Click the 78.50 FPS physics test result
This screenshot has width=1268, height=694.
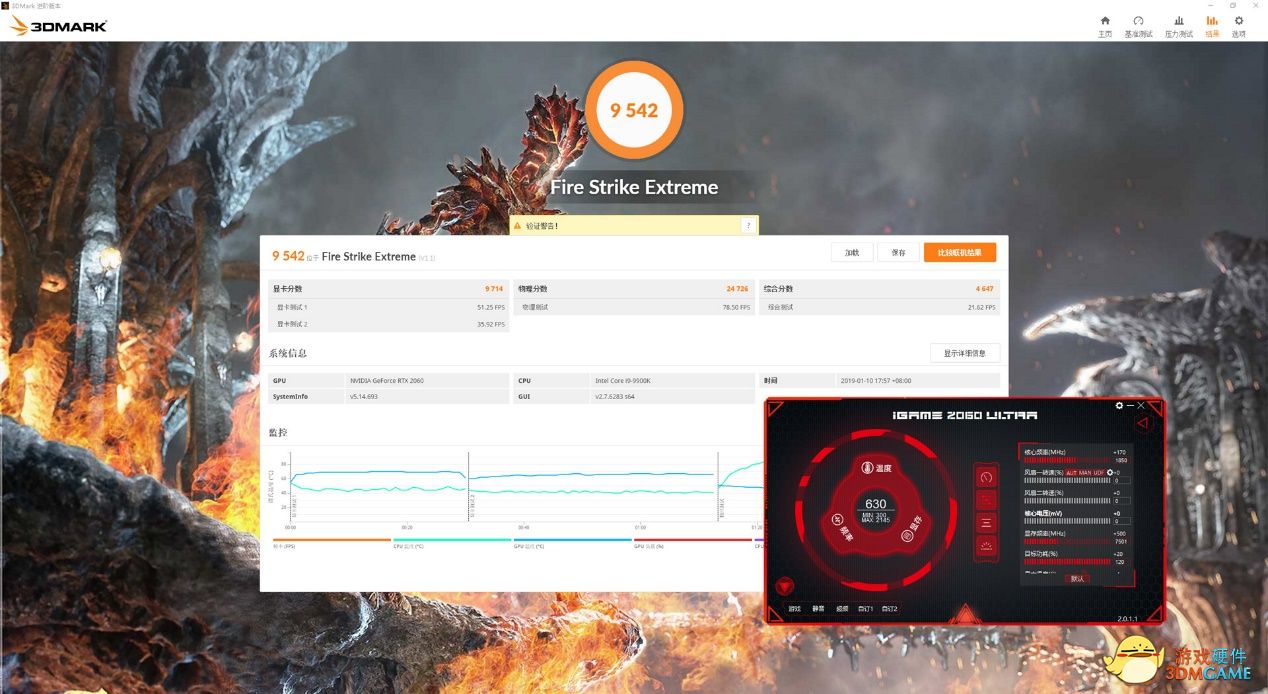[736, 307]
